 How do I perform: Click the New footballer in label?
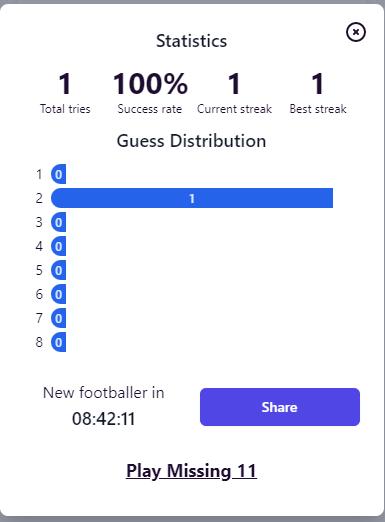tap(104, 393)
